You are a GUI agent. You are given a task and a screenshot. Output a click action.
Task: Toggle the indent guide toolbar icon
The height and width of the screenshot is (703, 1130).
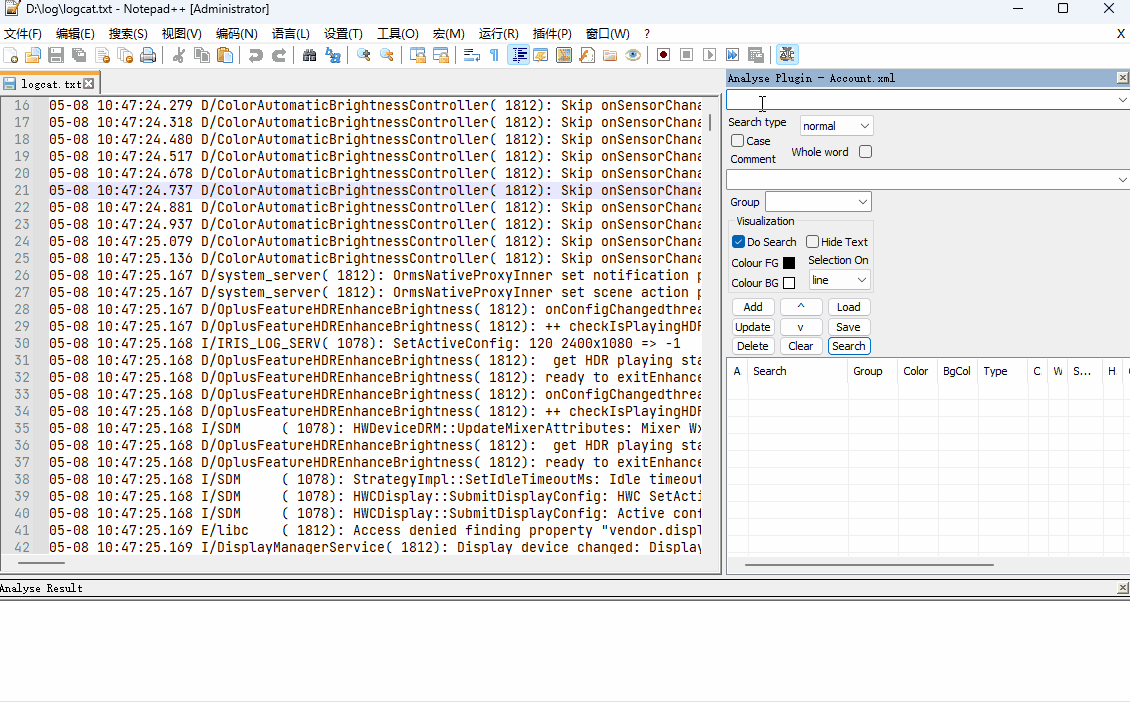click(x=518, y=55)
